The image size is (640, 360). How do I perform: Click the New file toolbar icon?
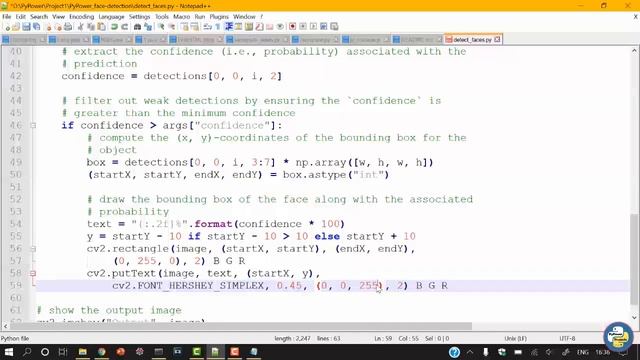tap(7, 27)
